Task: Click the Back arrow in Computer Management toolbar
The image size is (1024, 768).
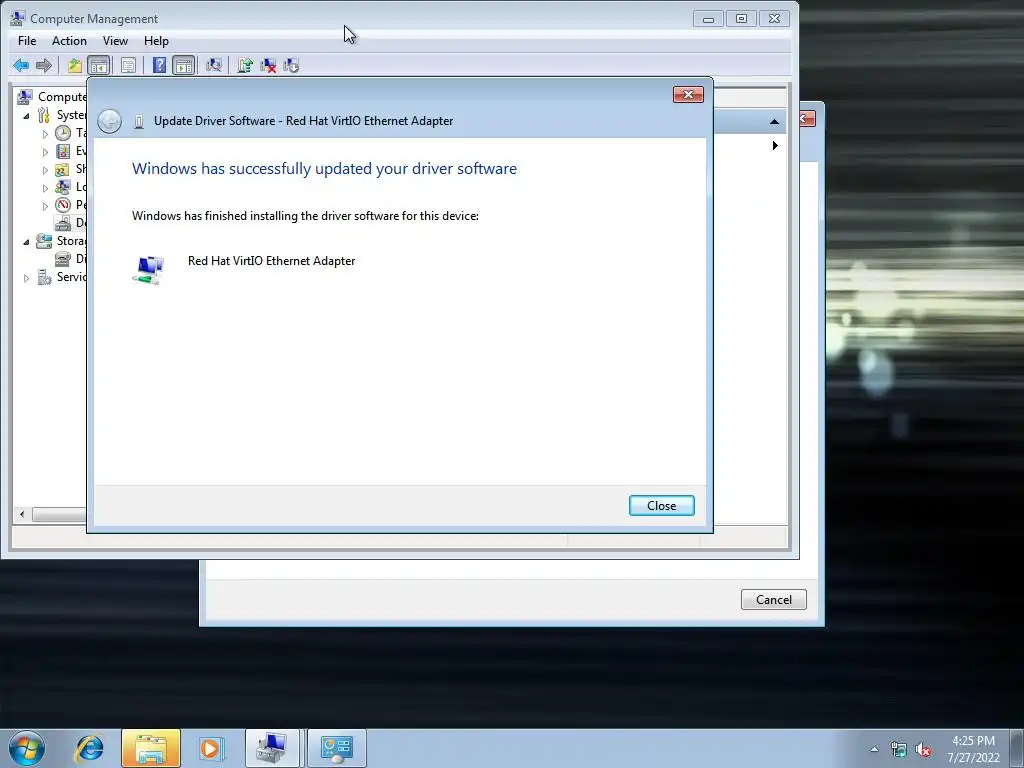Action: (x=21, y=65)
